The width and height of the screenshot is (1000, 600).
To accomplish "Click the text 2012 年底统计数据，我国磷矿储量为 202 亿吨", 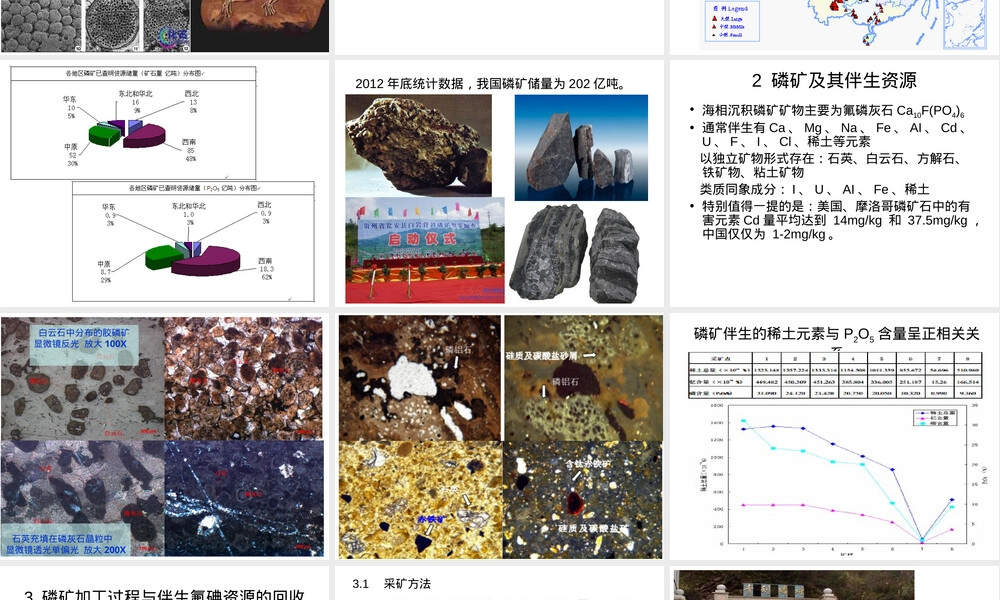I will (492, 84).
